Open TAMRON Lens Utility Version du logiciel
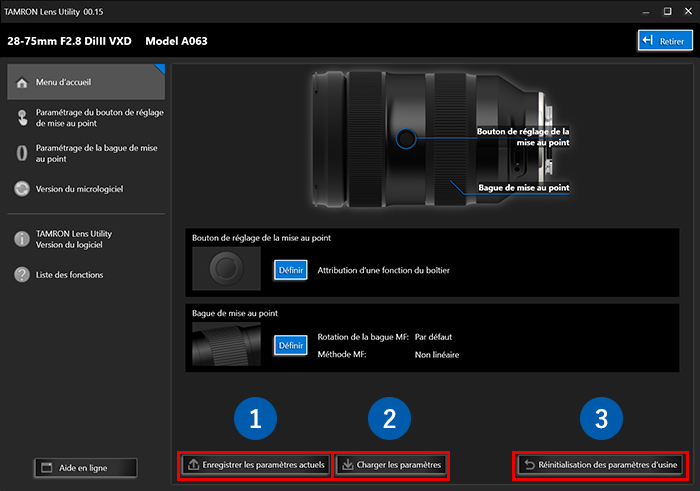 pyautogui.click(x=86, y=239)
